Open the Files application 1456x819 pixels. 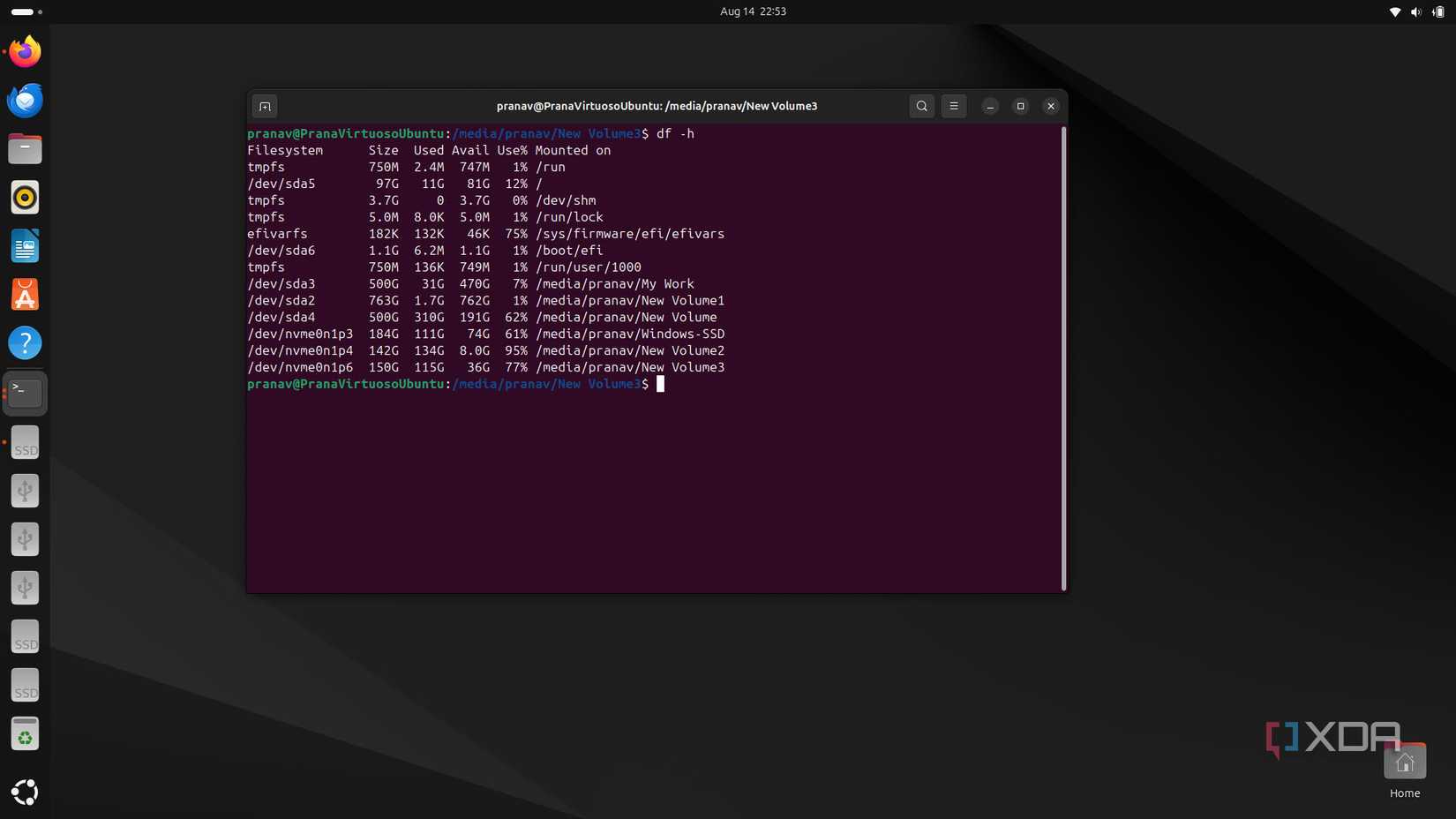click(x=24, y=148)
